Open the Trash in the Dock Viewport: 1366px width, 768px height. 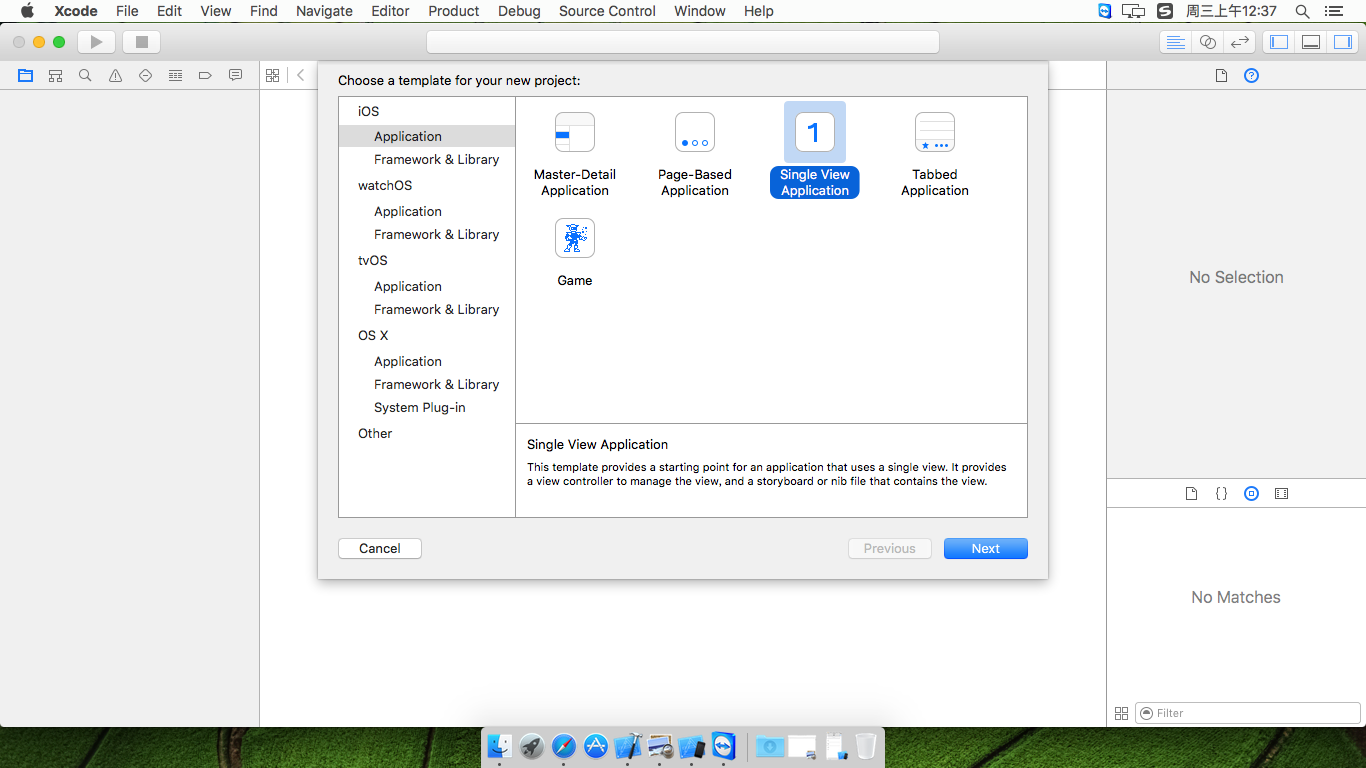(x=866, y=746)
